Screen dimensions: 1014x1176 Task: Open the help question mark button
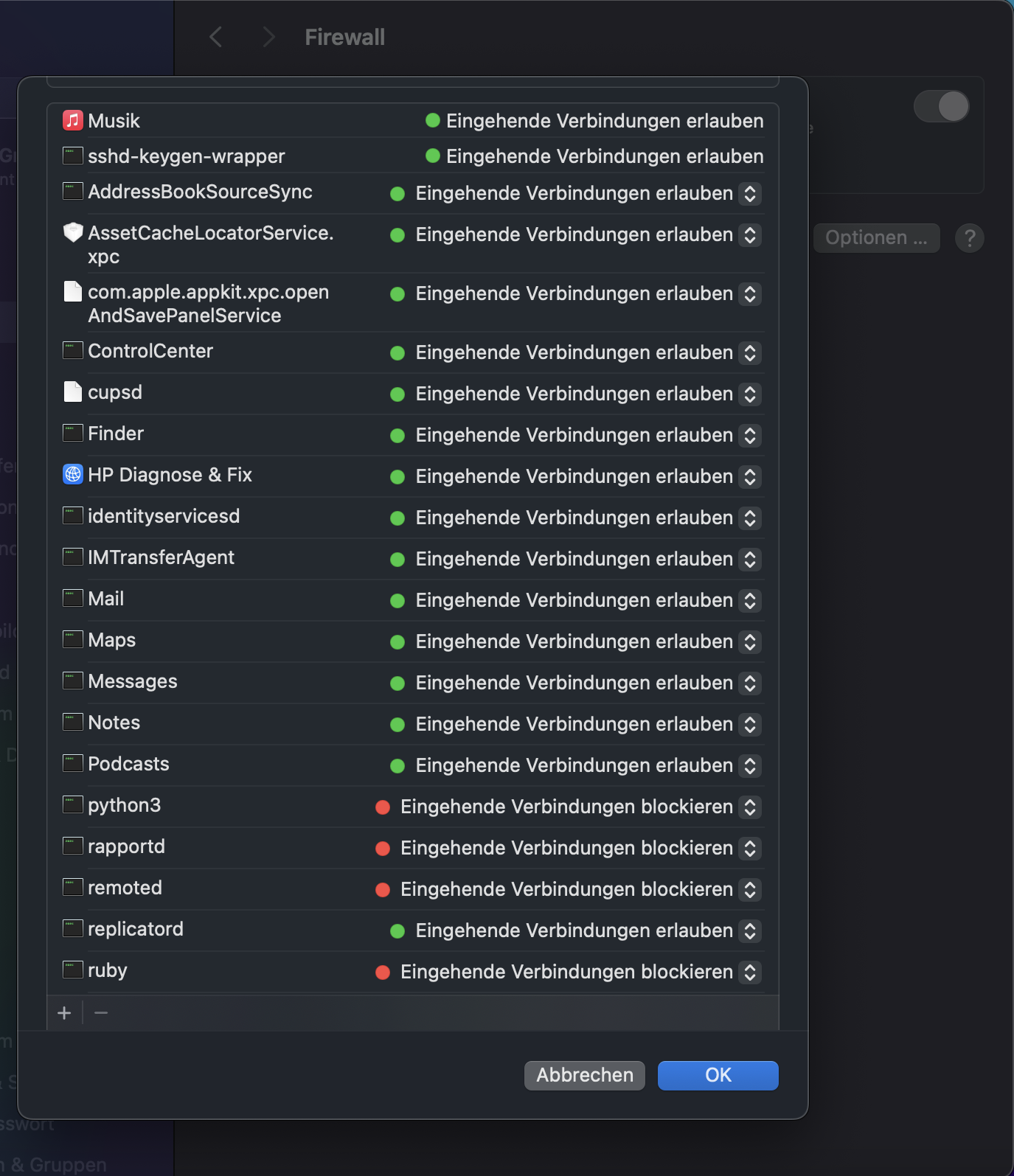(x=969, y=238)
